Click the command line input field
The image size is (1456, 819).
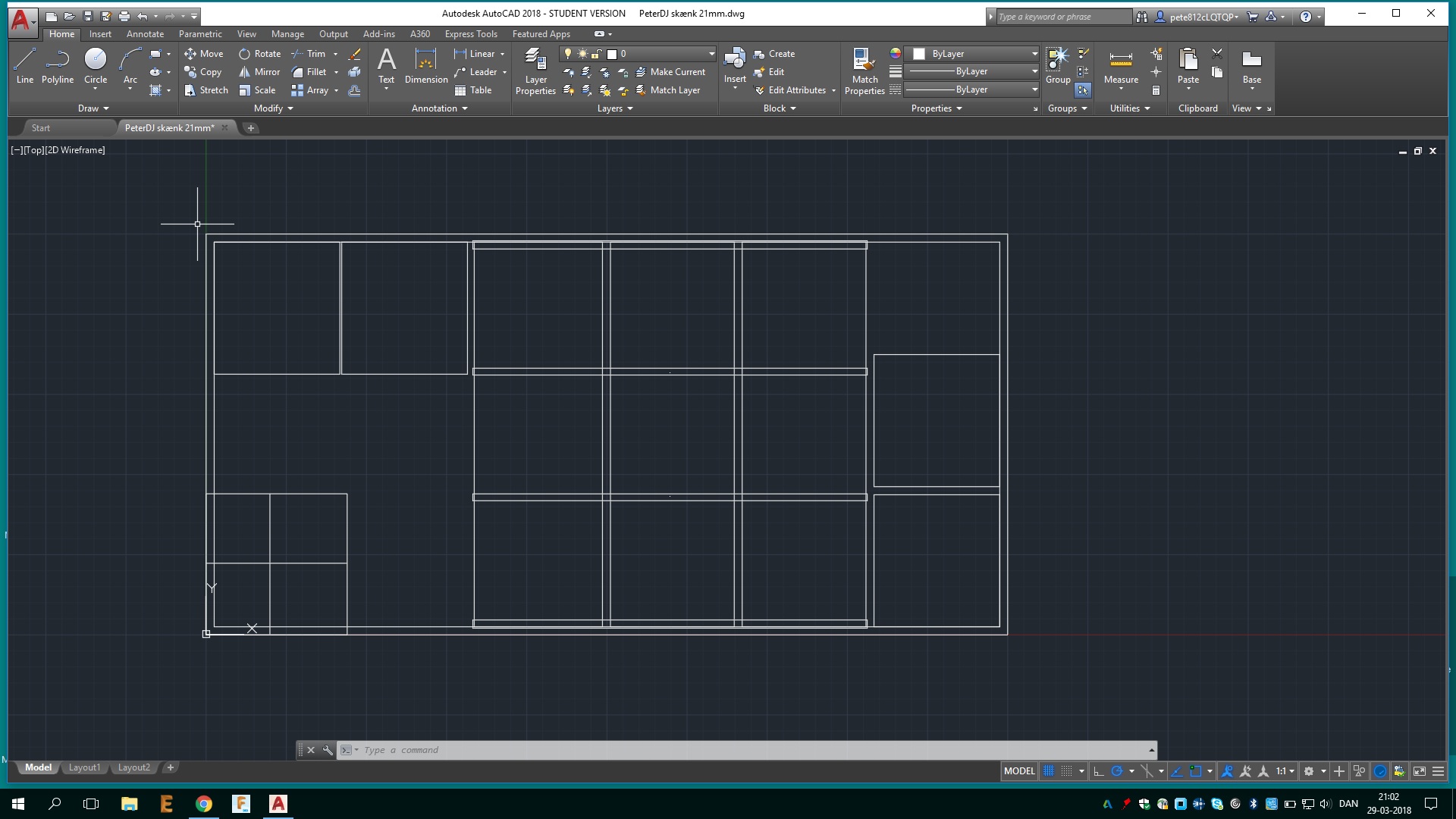751,750
